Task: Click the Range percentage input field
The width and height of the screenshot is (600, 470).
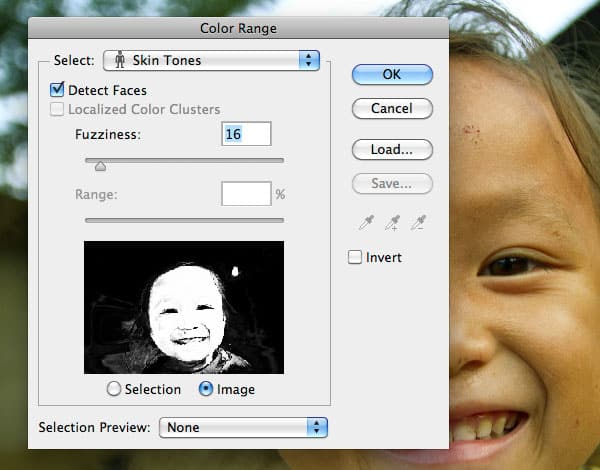Action: pos(246,193)
